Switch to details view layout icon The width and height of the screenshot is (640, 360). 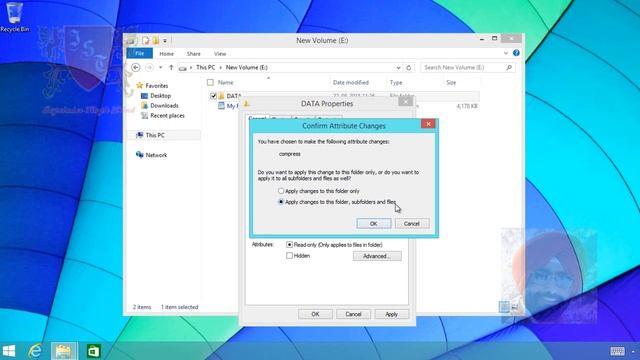click(504, 307)
